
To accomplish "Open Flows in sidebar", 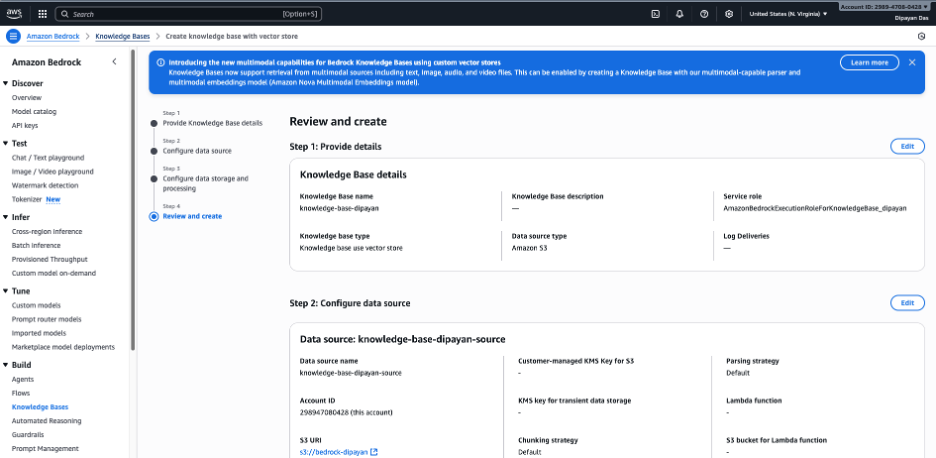I will (21, 393).
